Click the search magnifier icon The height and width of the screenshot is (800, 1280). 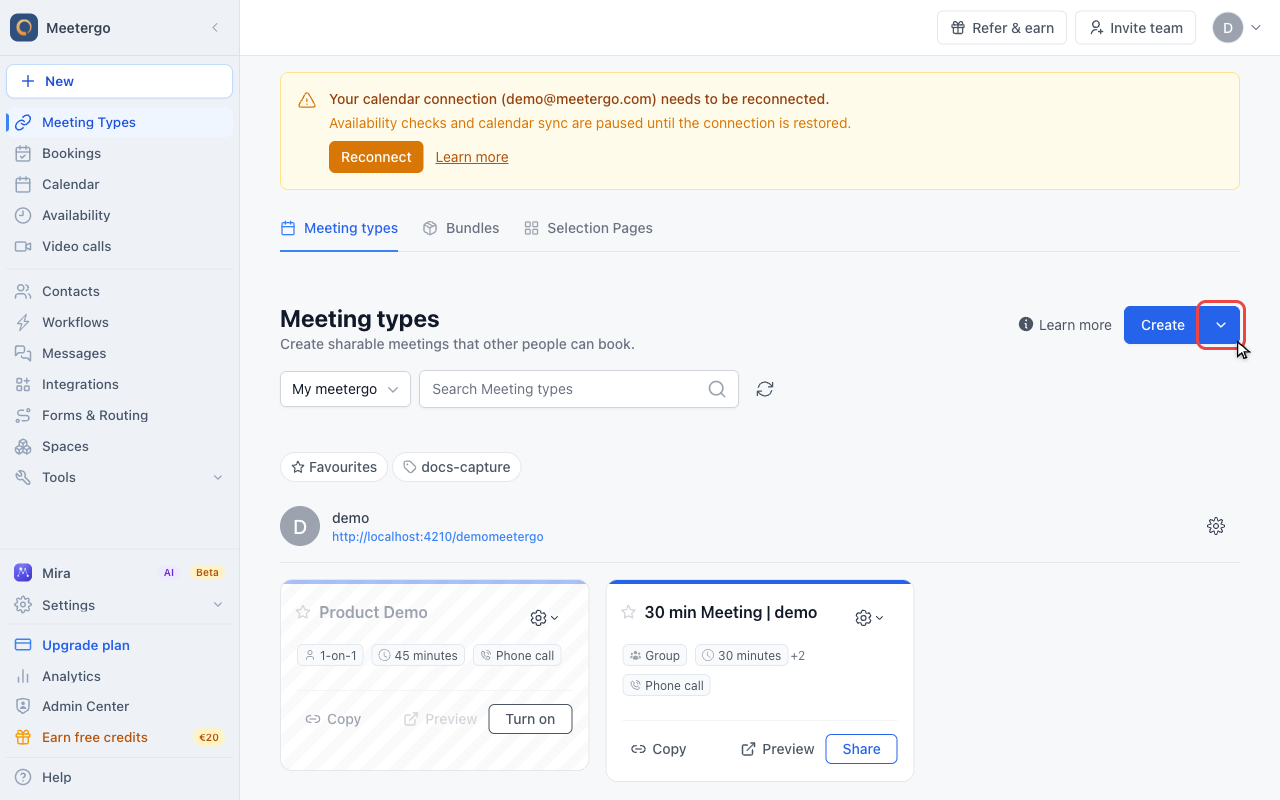click(x=717, y=389)
